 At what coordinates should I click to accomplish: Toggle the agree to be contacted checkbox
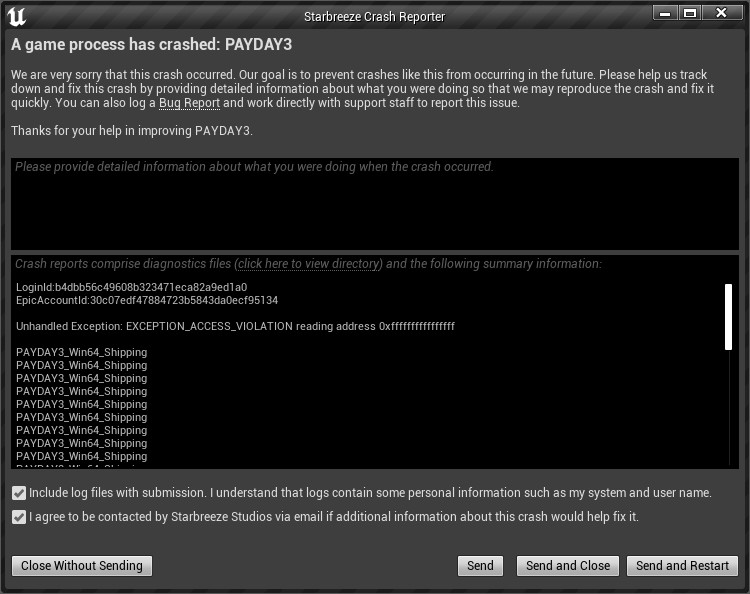[19, 517]
